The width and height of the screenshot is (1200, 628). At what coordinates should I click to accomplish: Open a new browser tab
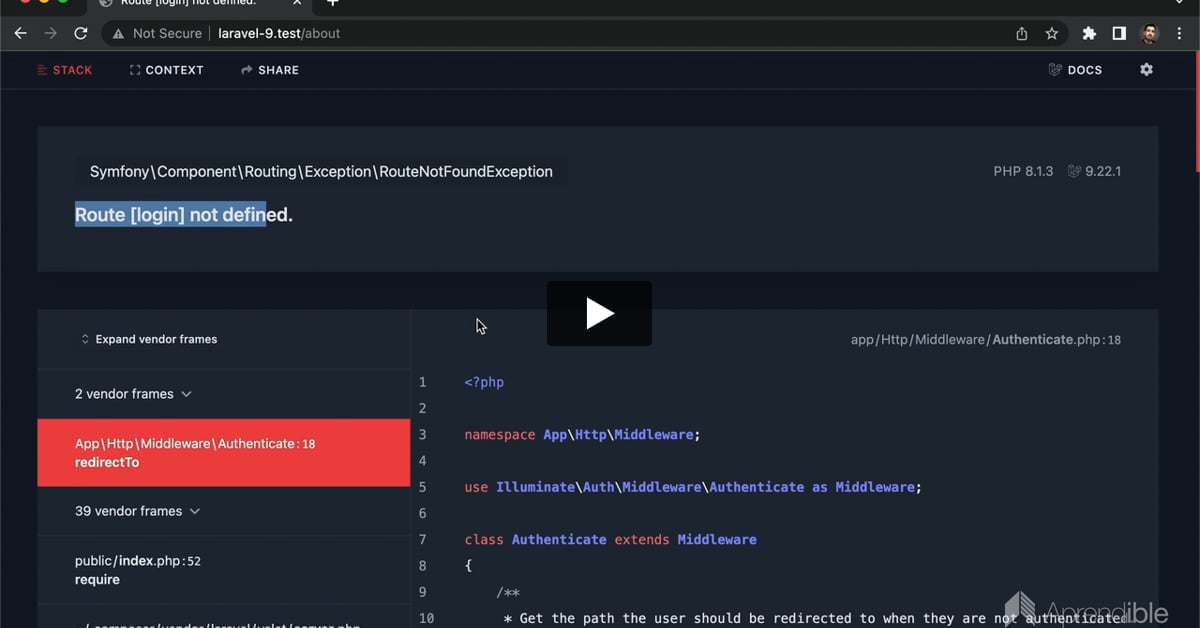333,3
